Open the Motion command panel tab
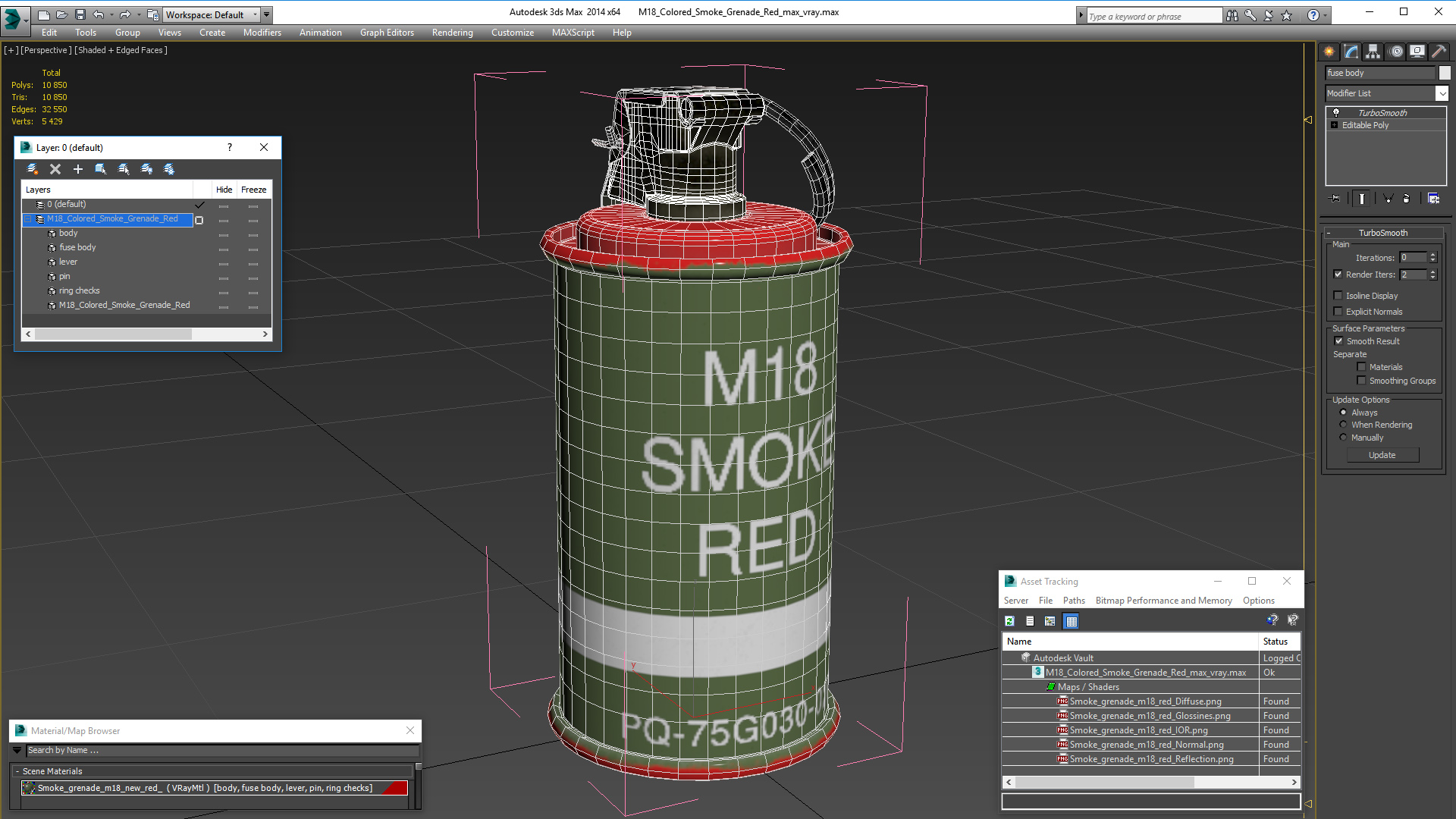This screenshot has height=819, width=1456. [1395, 52]
